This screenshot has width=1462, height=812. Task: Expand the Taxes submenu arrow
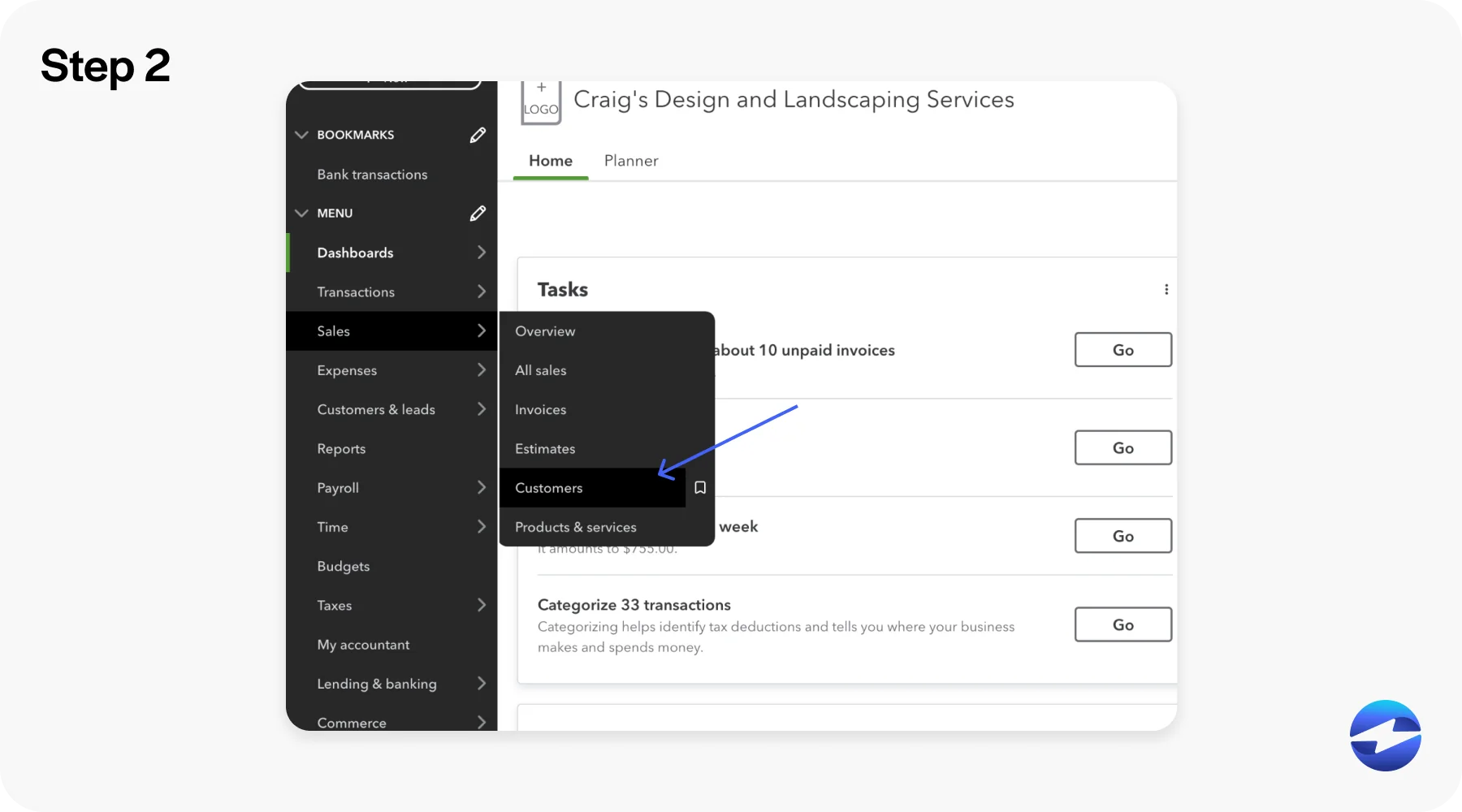pos(482,605)
